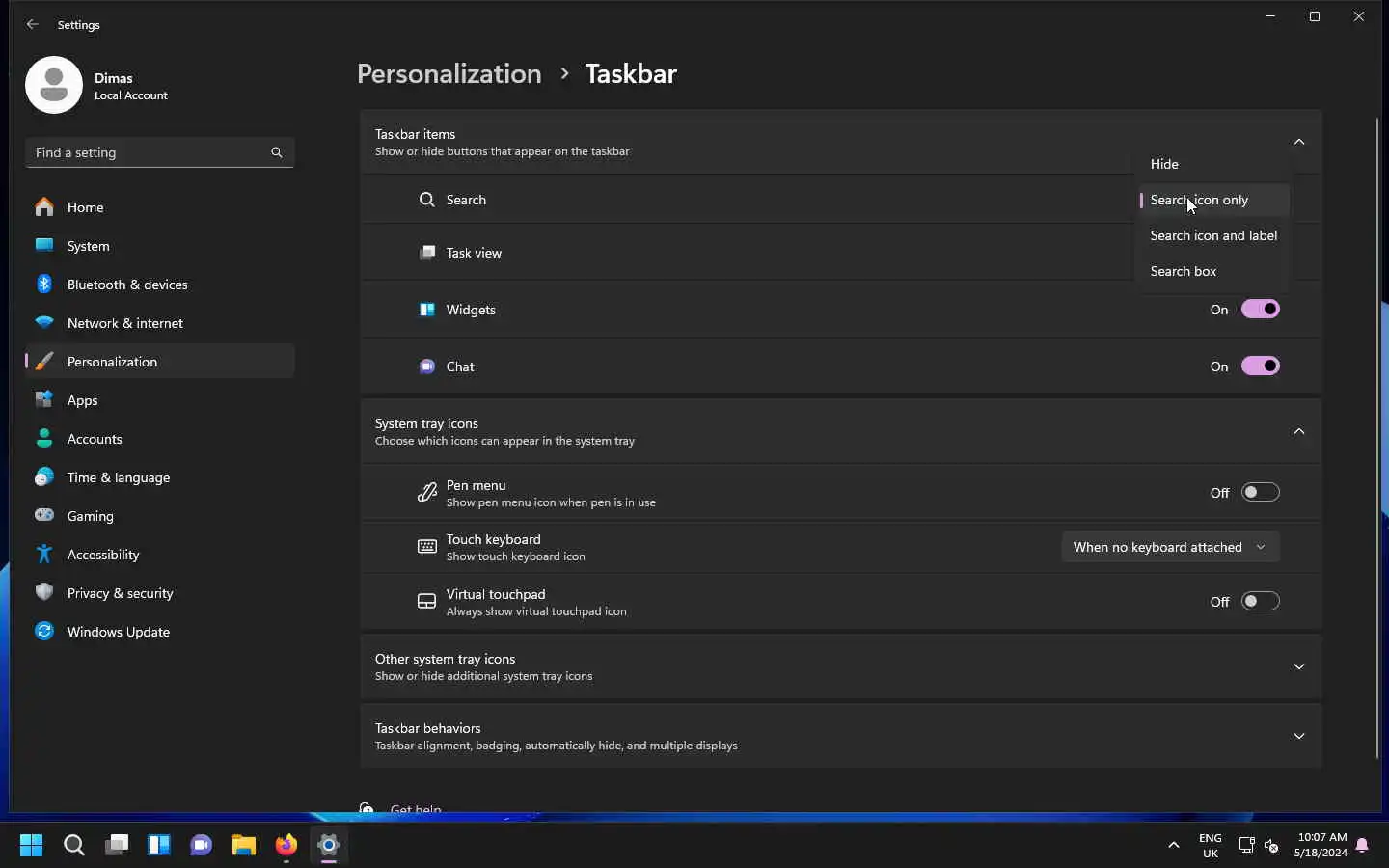Disable the Chat taskbar toggle
The width and height of the screenshot is (1389, 868).
1260,366
